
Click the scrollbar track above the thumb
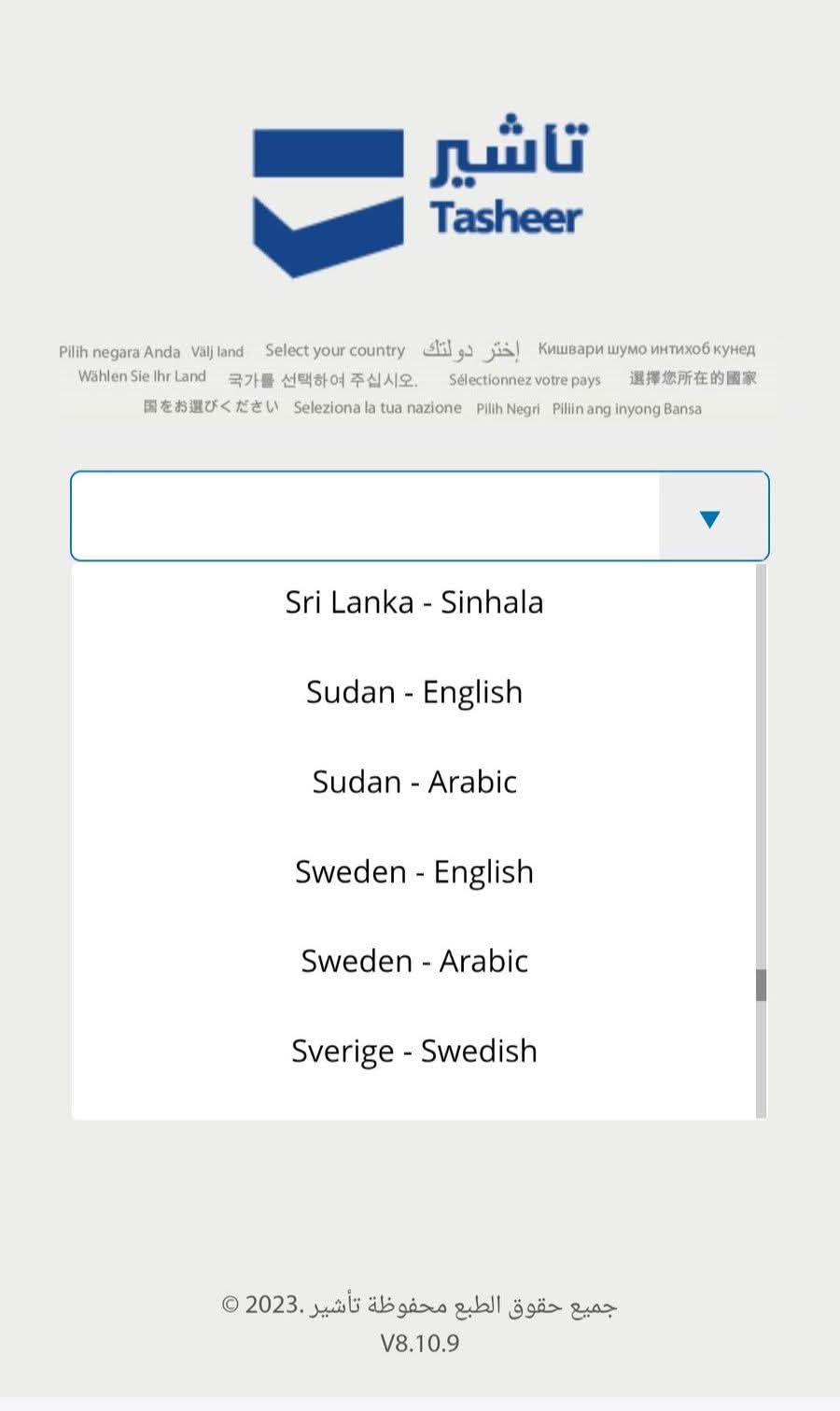coord(761,766)
